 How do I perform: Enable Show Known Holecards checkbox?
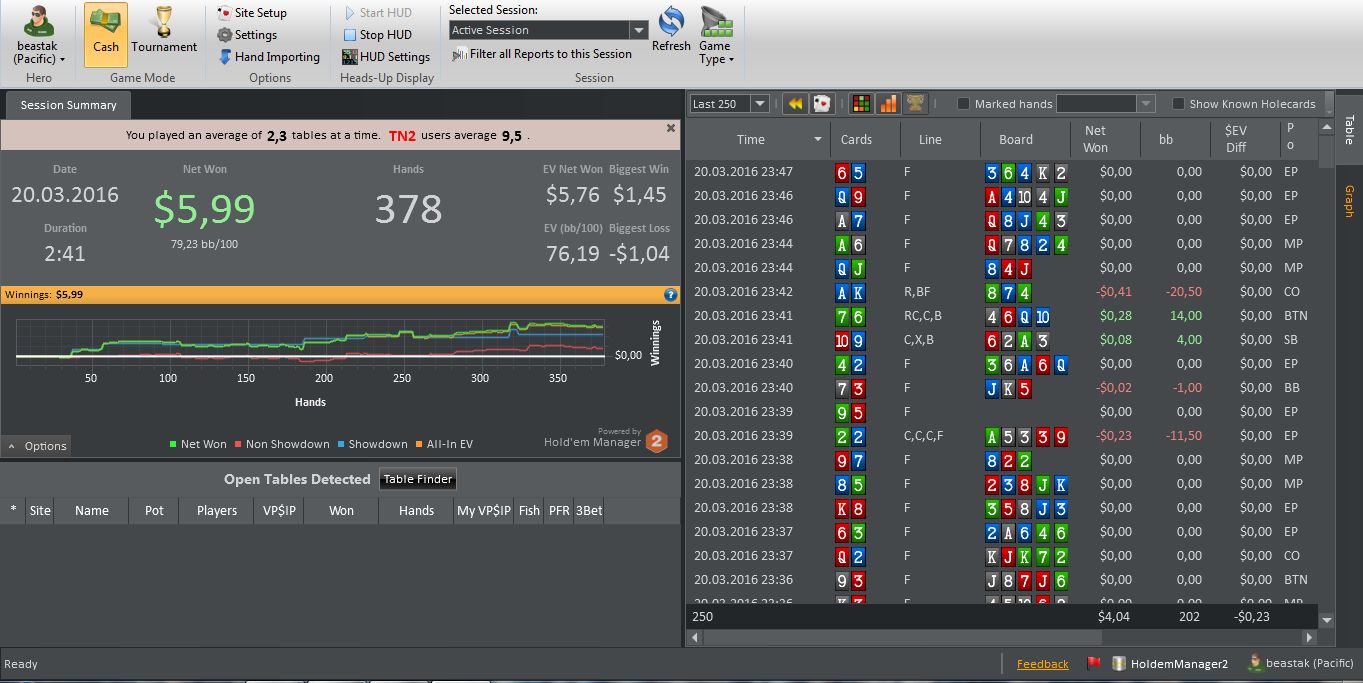pyautogui.click(x=1178, y=104)
